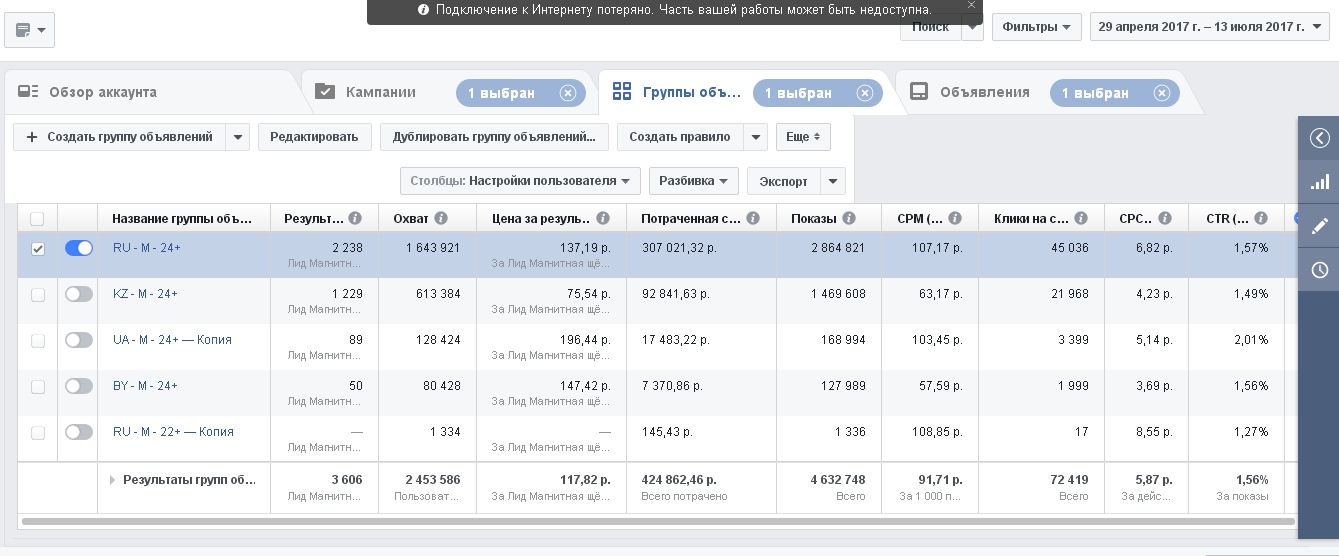Expand the Результаты групп объявлений summary row
The width and height of the screenshot is (1339, 556).
(x=112, y=480)
